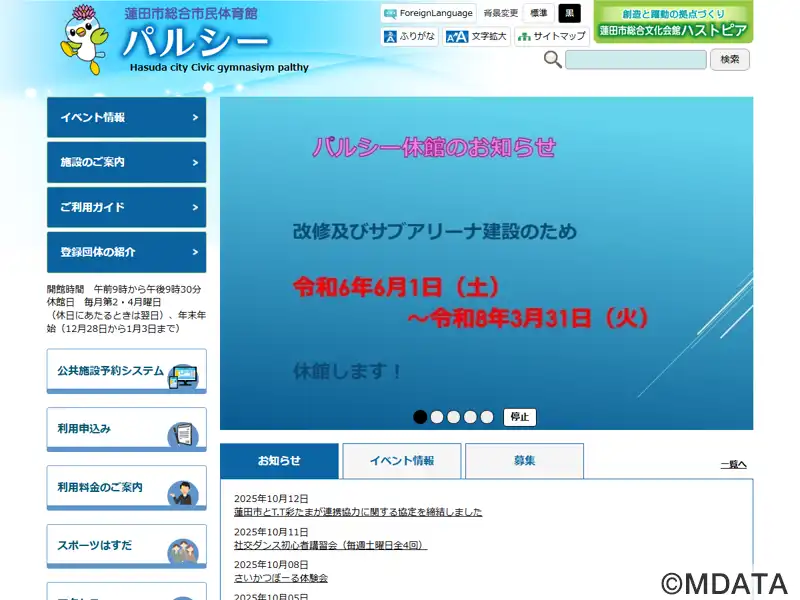Viewport: 800px width, 600px height.
Task: Click the パルシー休館のお知らせ slide banner
Action: 486,263
